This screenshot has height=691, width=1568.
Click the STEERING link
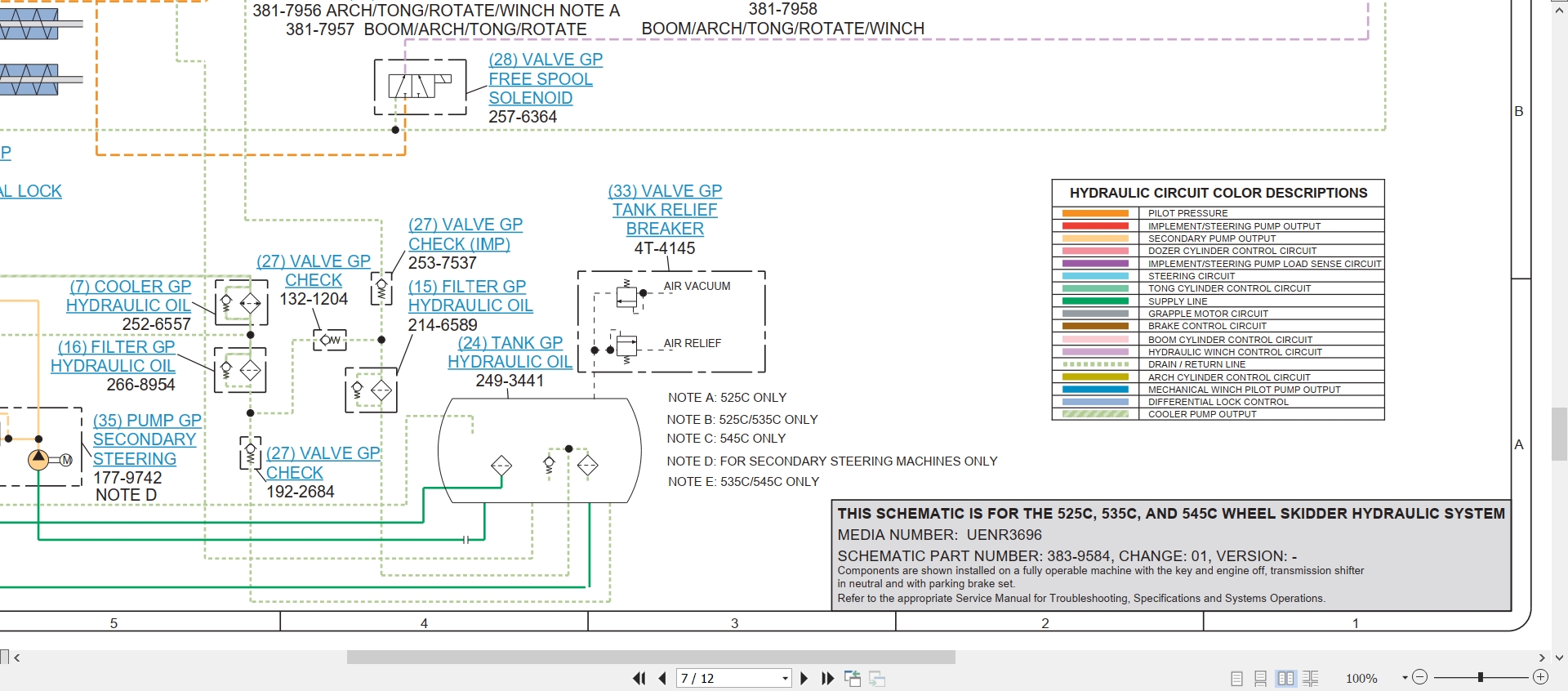point(135,459)
